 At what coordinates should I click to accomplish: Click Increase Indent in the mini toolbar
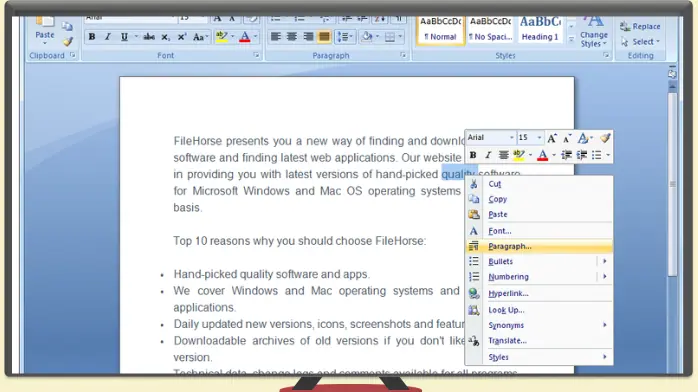[x=581, y=155]
